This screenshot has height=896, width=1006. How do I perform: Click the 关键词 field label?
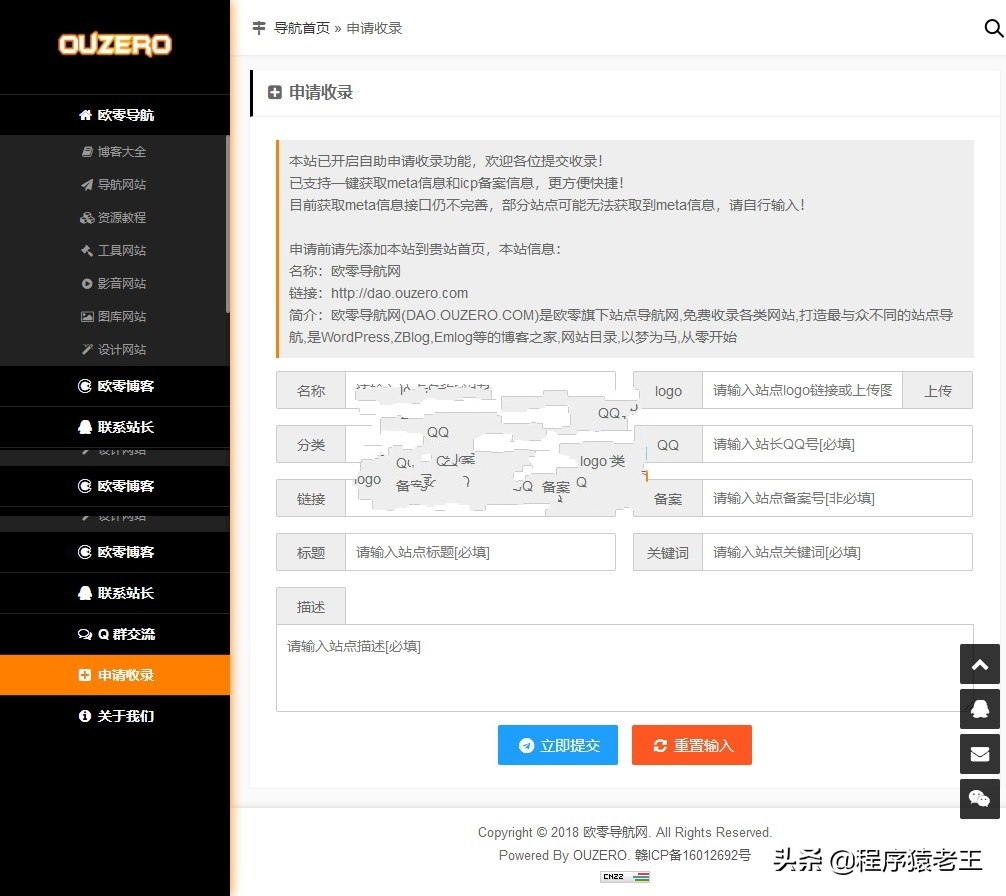667,552
